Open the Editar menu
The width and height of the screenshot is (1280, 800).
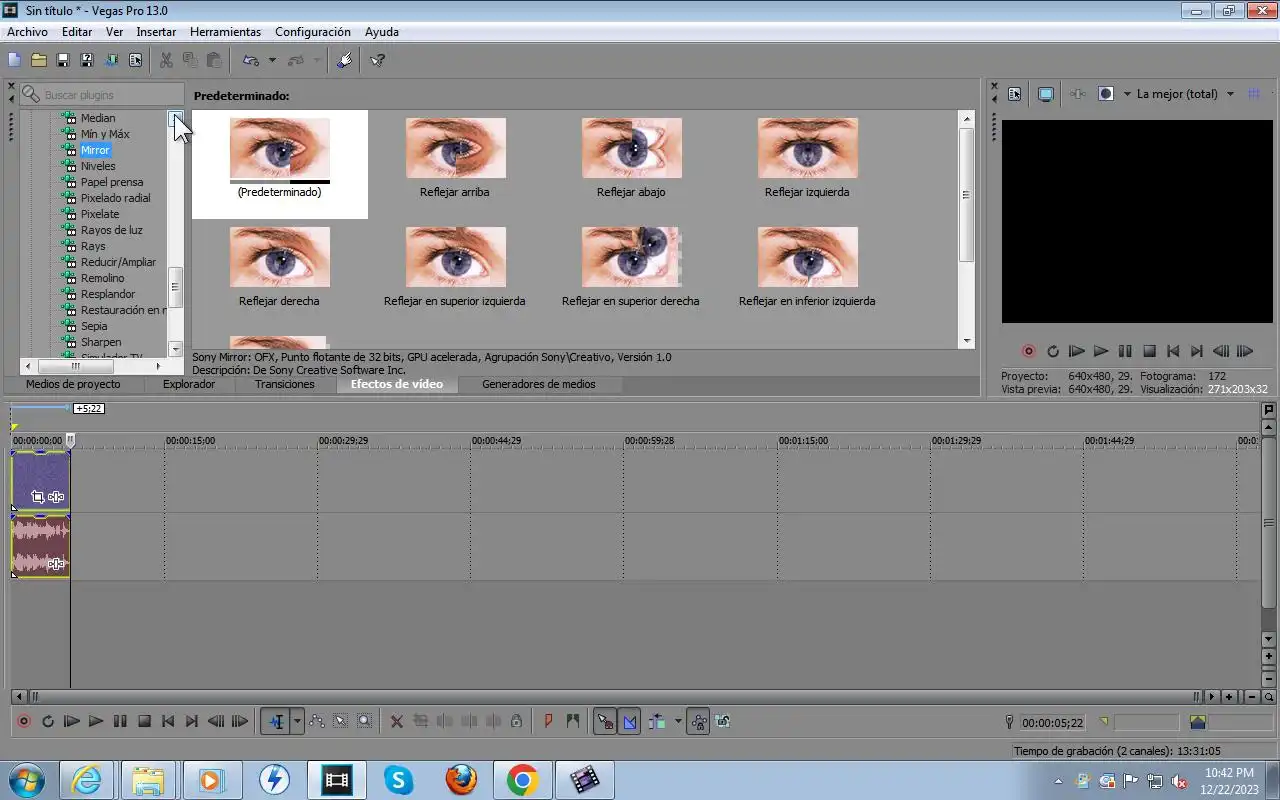tap(77, 32)
